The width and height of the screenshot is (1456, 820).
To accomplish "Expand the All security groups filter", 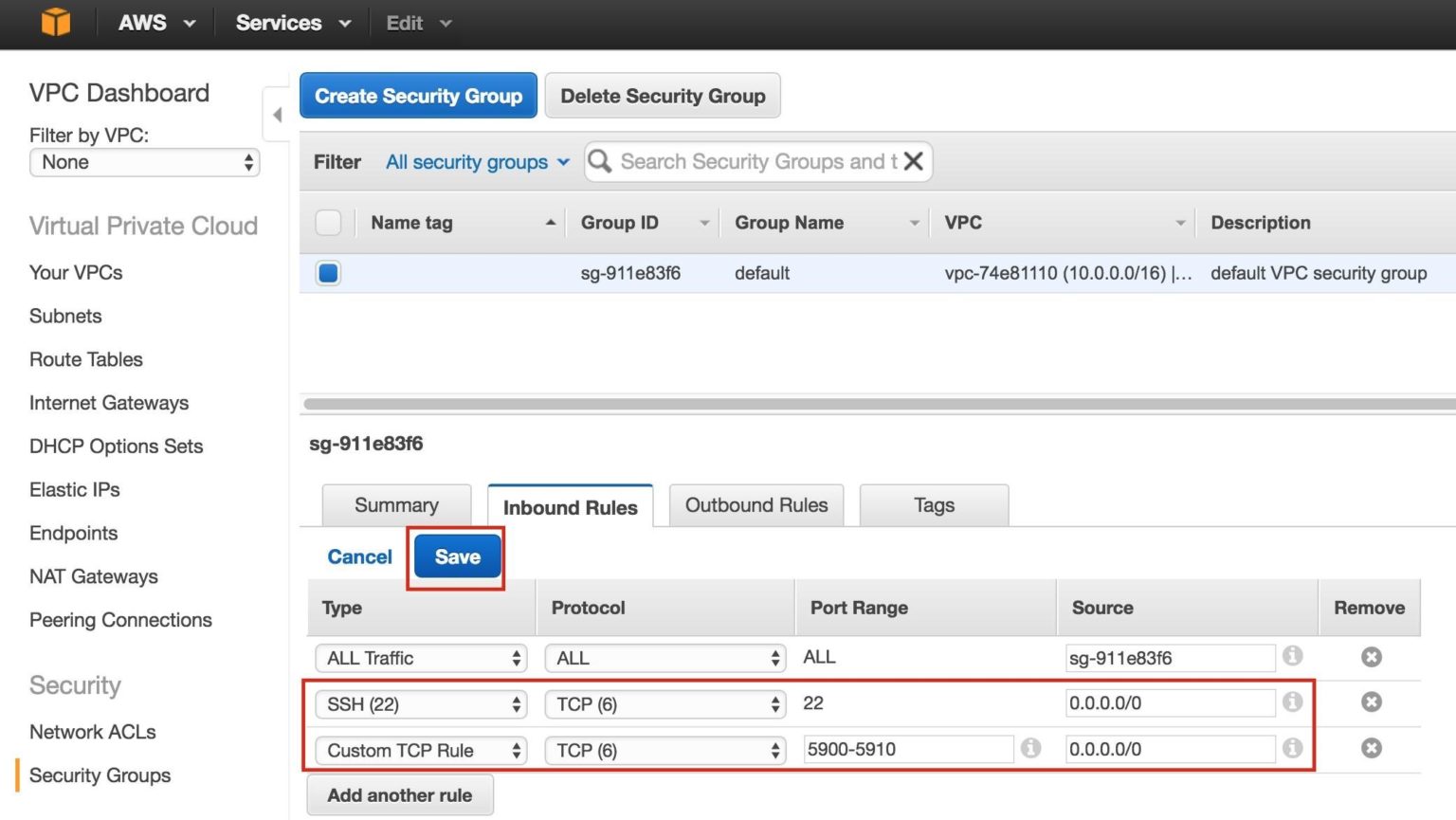I will pyautogui.click(x=477, y=162).
